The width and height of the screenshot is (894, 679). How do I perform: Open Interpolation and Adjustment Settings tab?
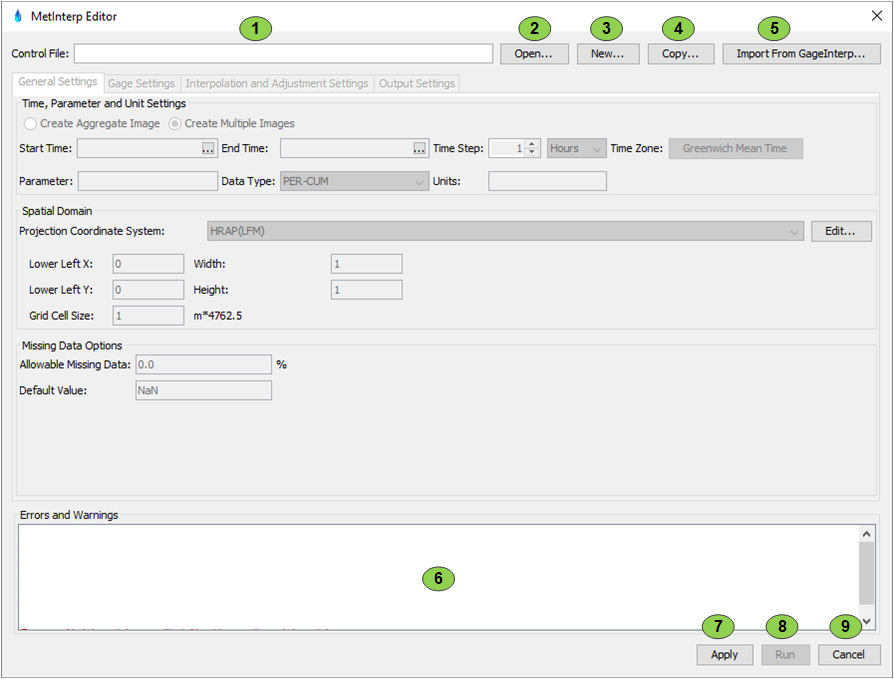click(x=276, y=84)
